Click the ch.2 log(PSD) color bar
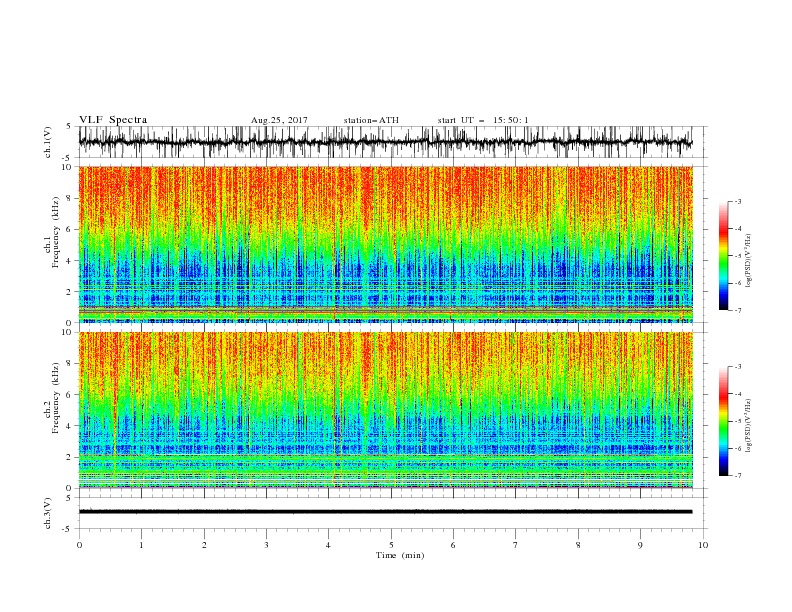 click(723, 421)
